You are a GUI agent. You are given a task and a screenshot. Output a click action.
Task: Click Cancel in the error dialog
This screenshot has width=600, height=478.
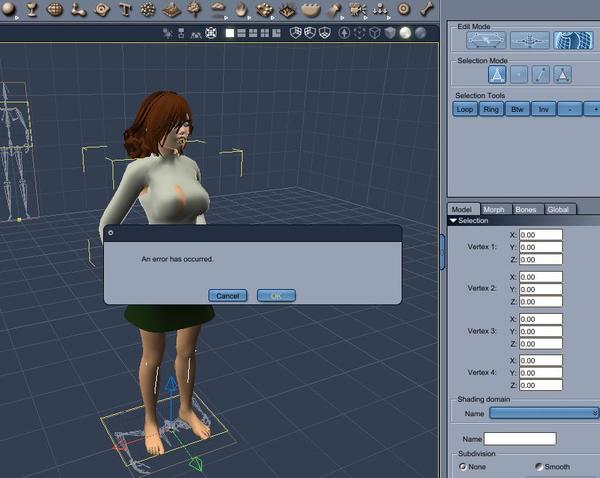click(x=228, y=296)
